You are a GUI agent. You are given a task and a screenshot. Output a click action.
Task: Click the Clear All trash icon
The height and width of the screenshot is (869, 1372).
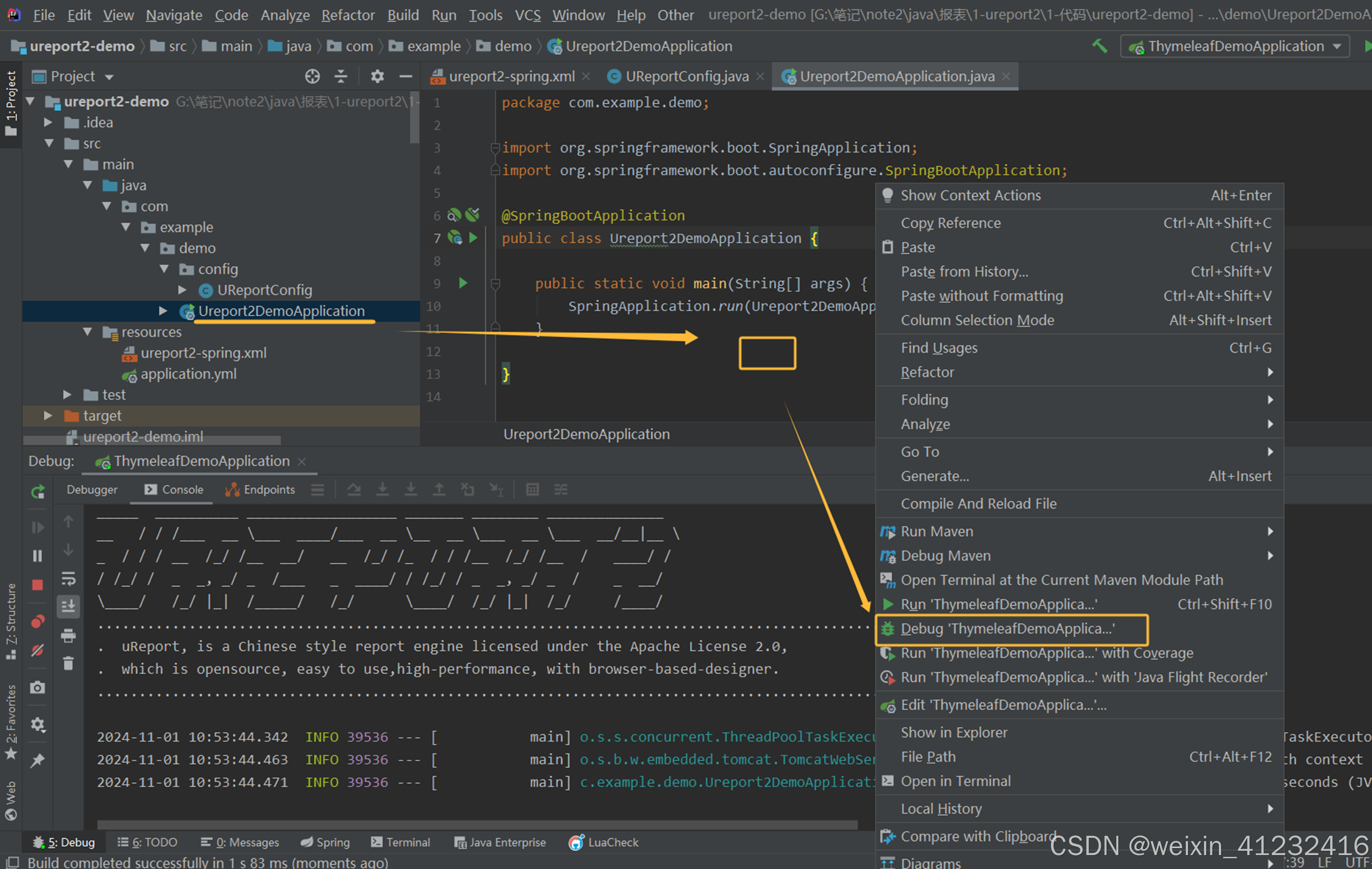tap(68, 664)
